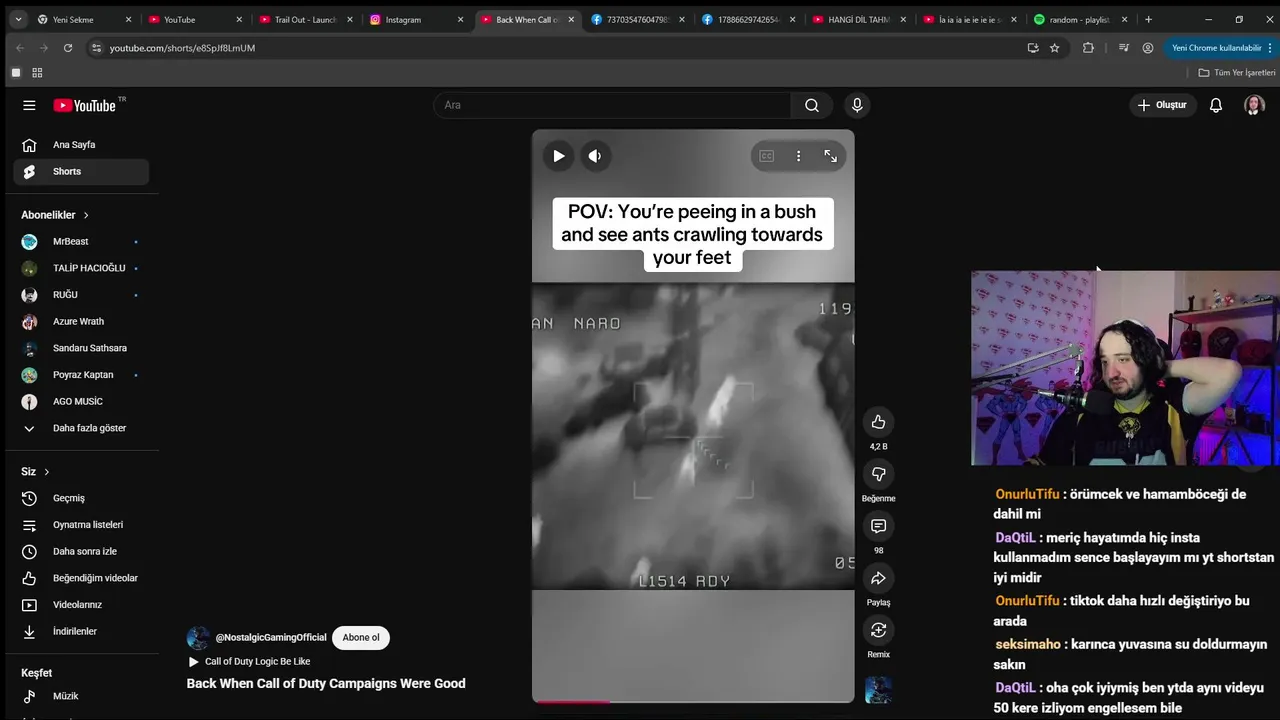
Task: Focus the Ara search field
Action: (x=612, y=105)
